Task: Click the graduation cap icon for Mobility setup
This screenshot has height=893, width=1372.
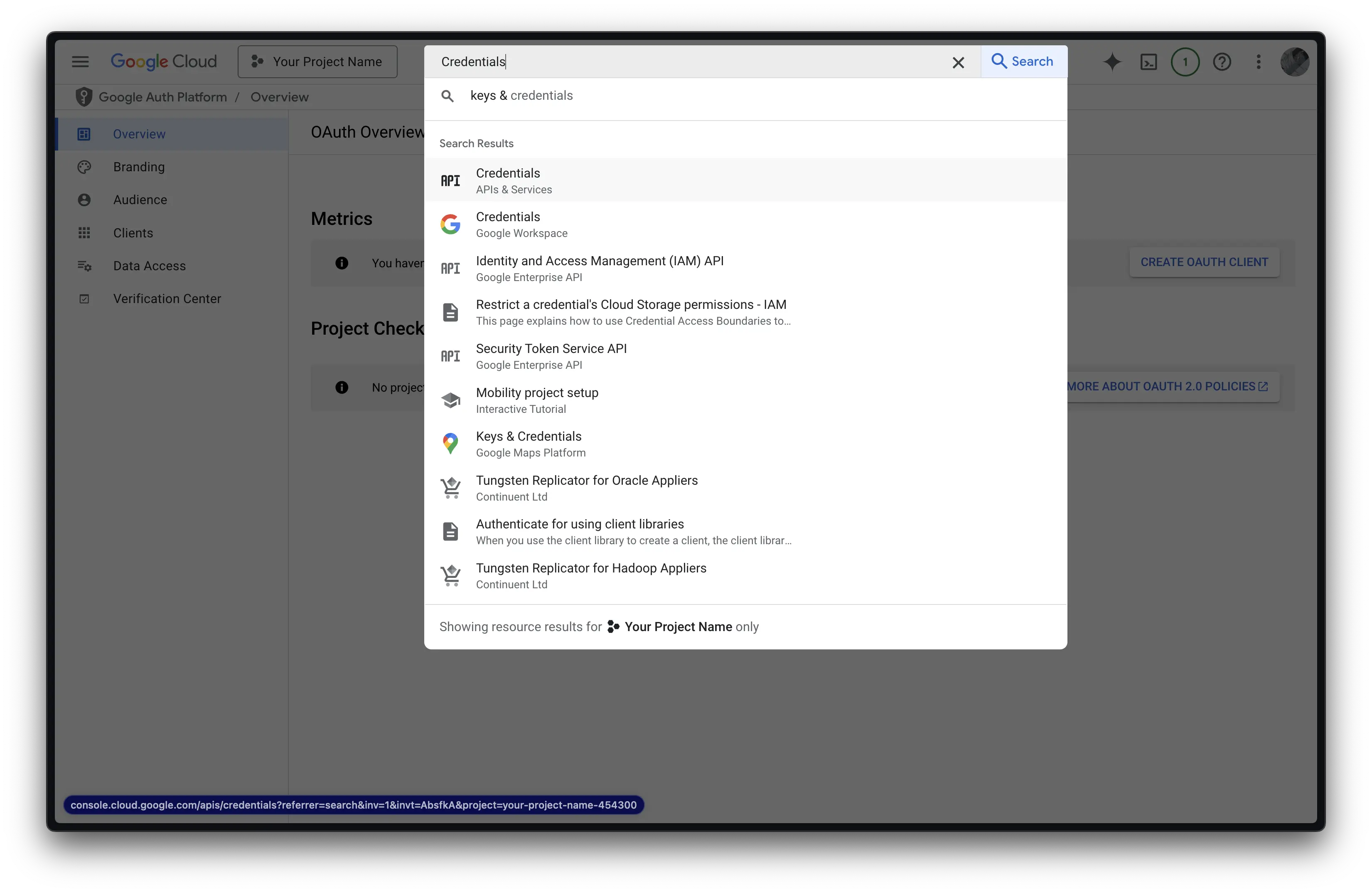Action: pyautogui.click(x=450, y=400)
